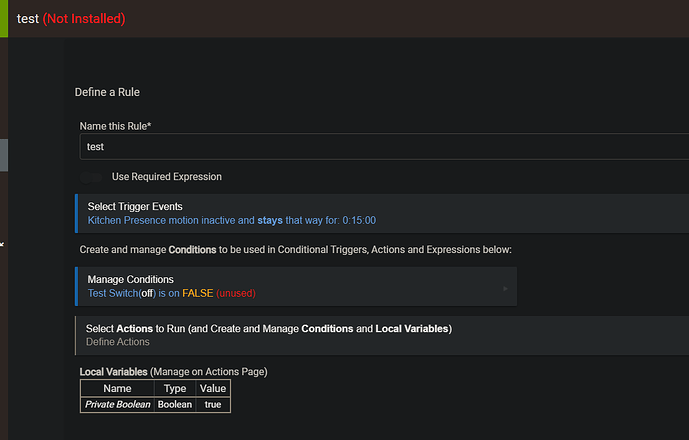The width and height of the screenshot is (689, 440).
Task: Click the partially hidden icon on left sidebar edge
Action: click(2, 241)
